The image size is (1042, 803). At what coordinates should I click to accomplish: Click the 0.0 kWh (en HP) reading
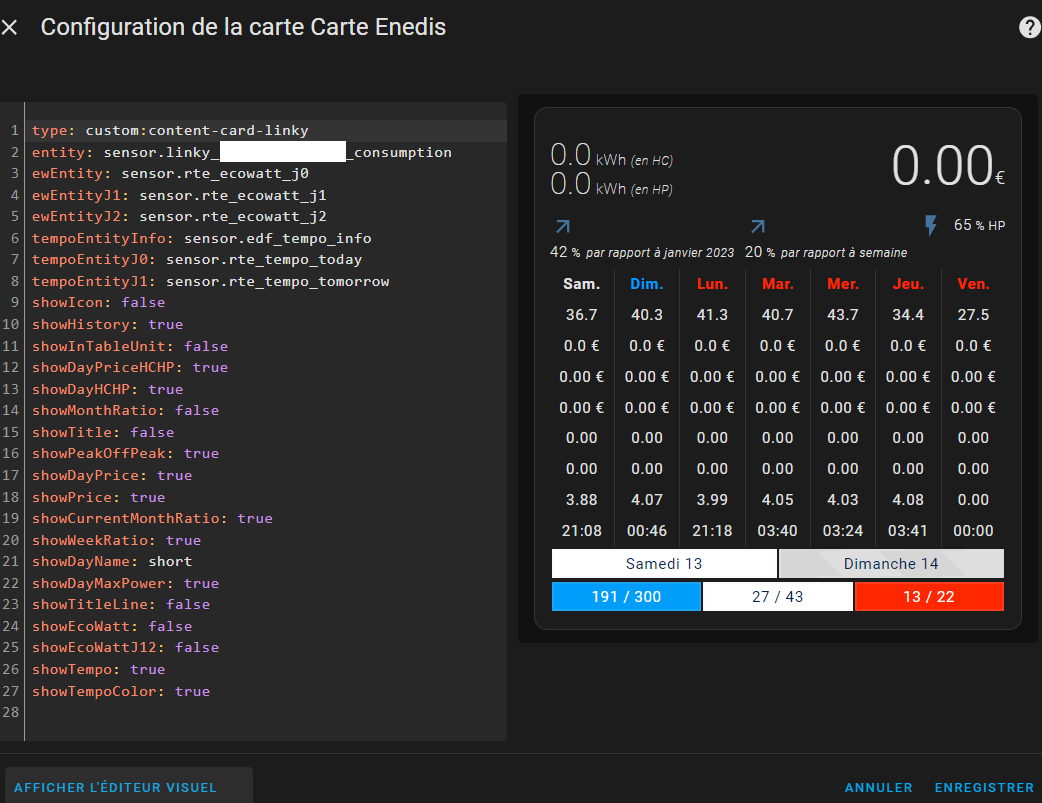611,184
